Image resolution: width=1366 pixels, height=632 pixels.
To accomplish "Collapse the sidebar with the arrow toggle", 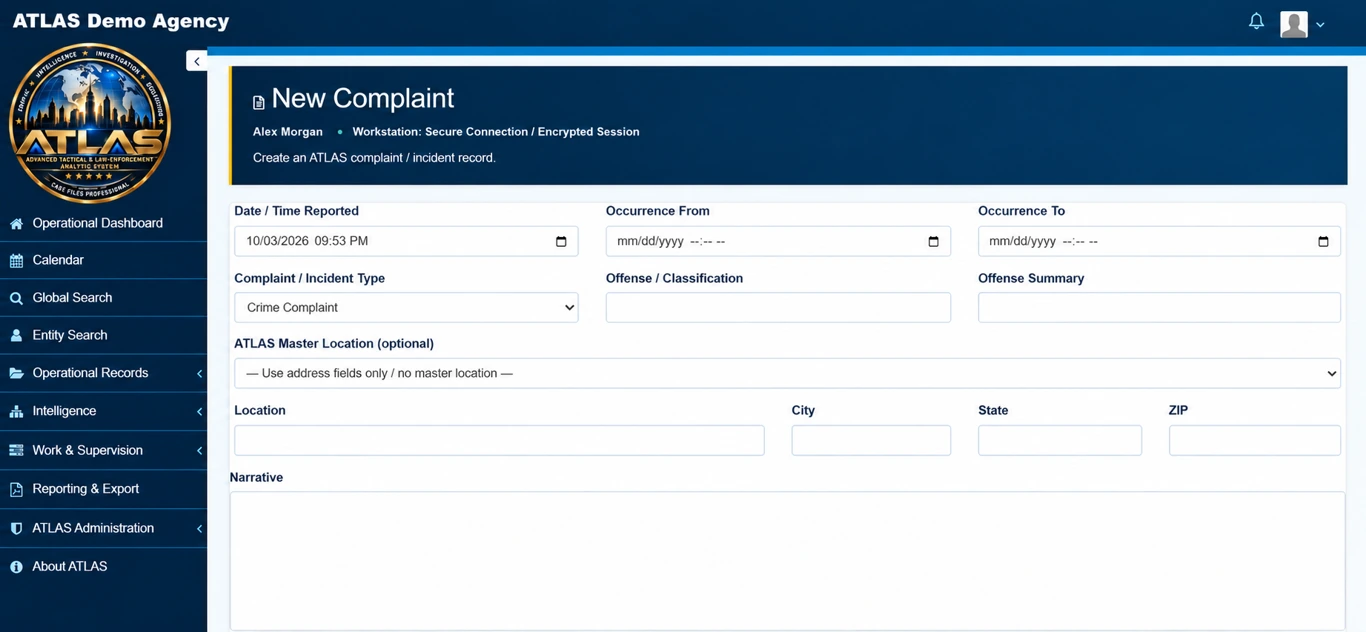I will (197, 61).
